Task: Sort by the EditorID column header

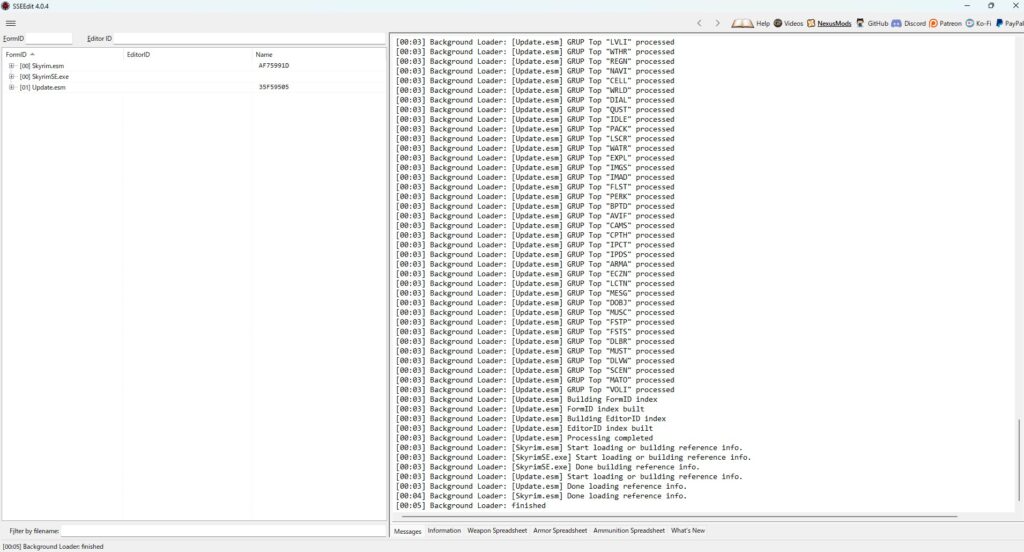Action: click(138, 54)
